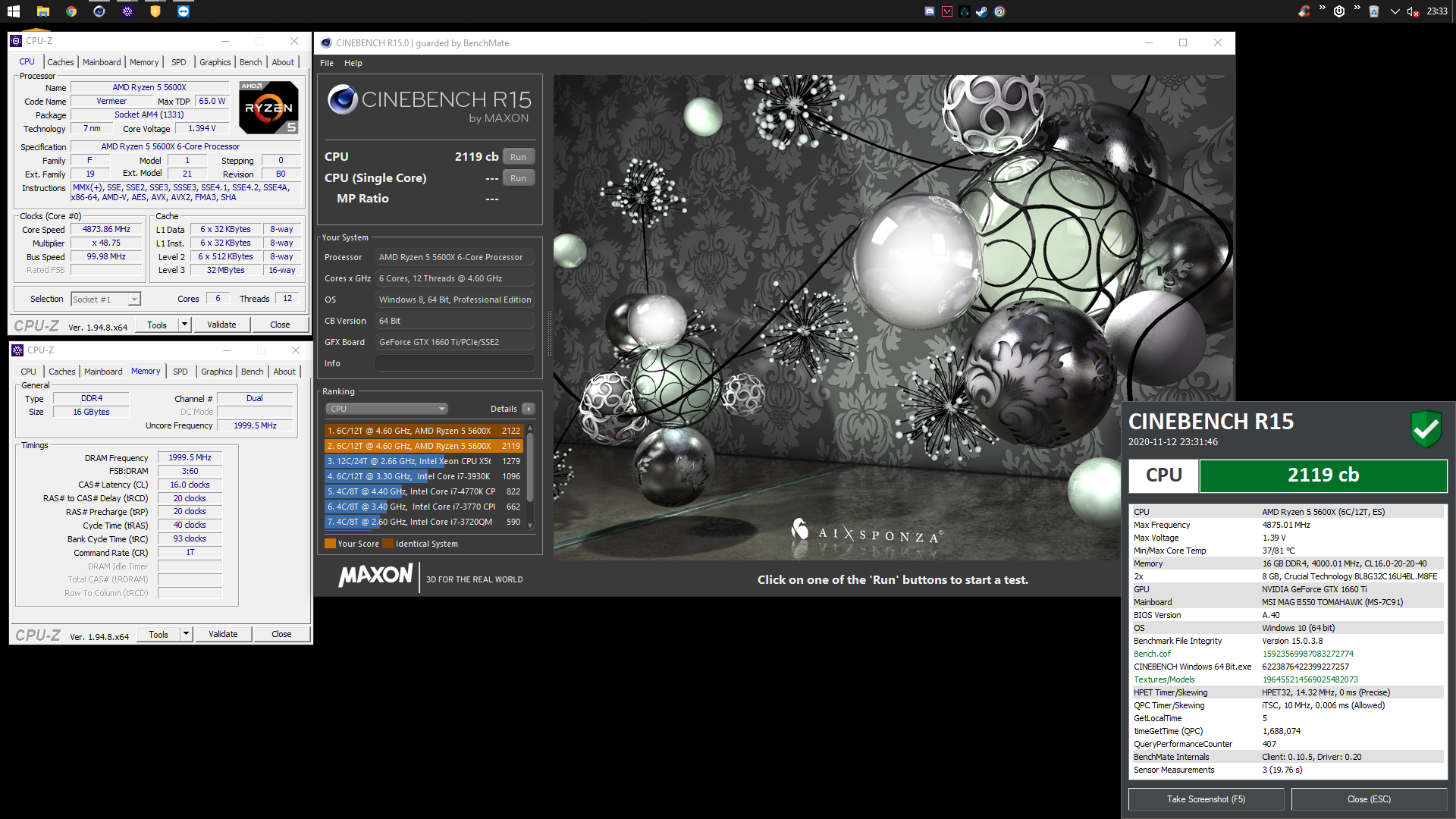Click the Bench.cof link in BenchMate
This screenshot has height=819, width=1456.
tap(1152, 654)
